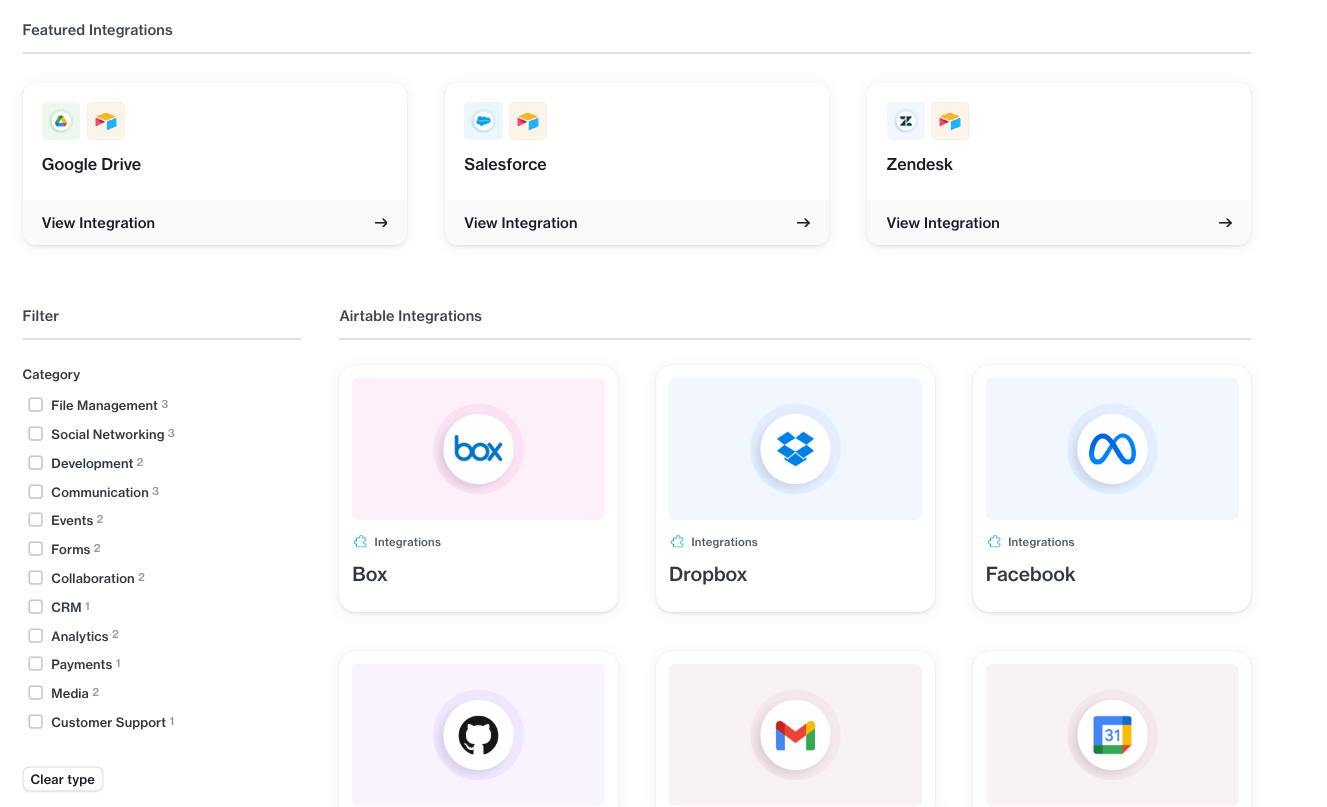The width and height of the screenshot is (1327, 807).
Task: Open the Dropbox integration title
Action: point(708,574)
